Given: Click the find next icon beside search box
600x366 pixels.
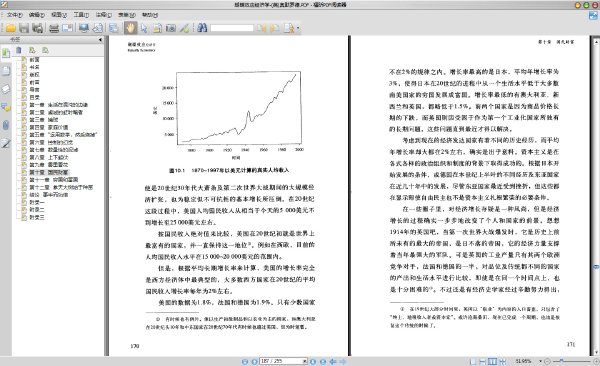Looking at the screenshot, I should pos(274,28).
